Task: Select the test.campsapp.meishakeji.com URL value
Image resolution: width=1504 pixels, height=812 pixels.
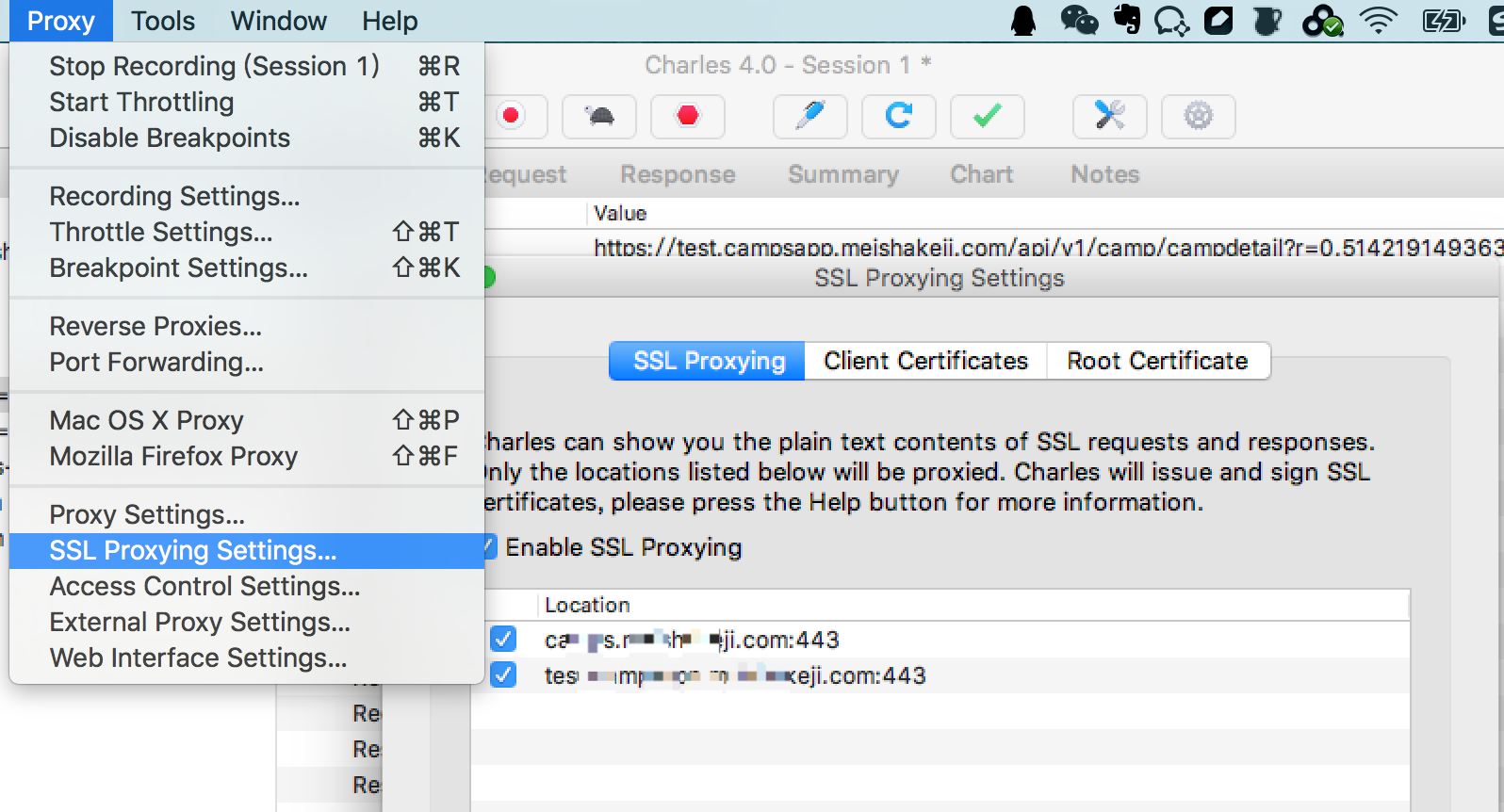Action: click(x=1048, y=248)
